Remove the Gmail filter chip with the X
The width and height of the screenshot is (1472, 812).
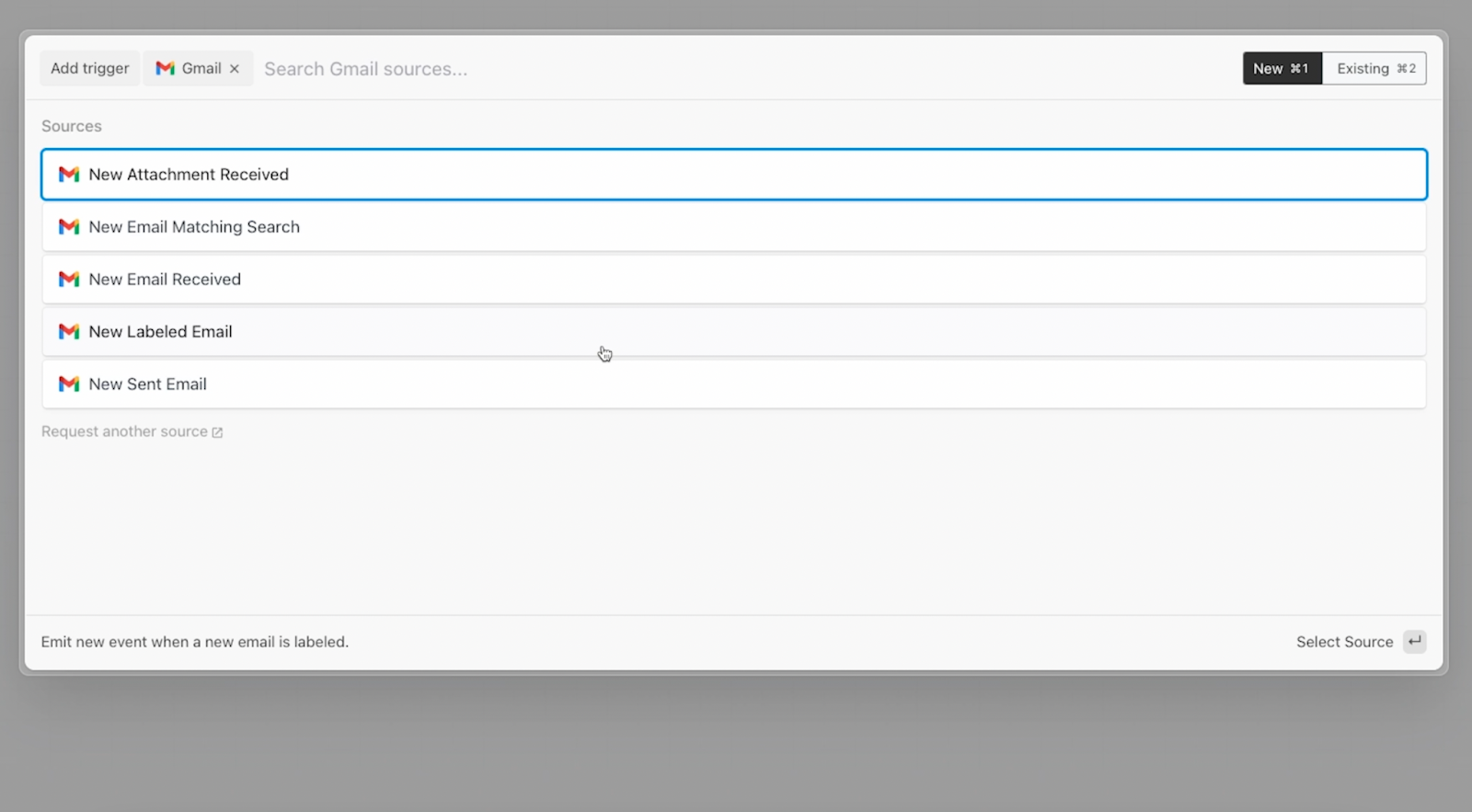pos(235,69)
